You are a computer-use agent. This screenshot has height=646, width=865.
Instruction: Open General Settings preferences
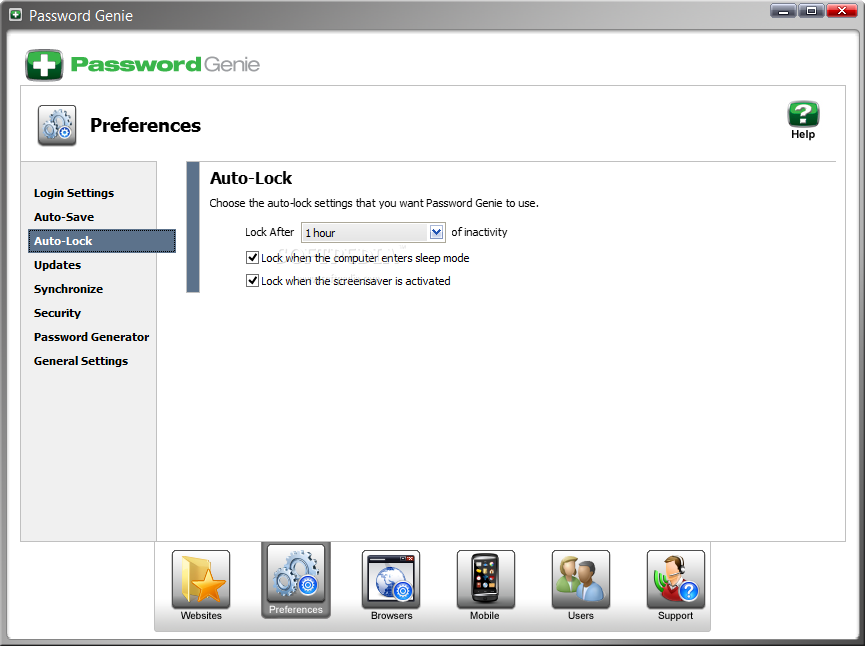coord(81,361)
